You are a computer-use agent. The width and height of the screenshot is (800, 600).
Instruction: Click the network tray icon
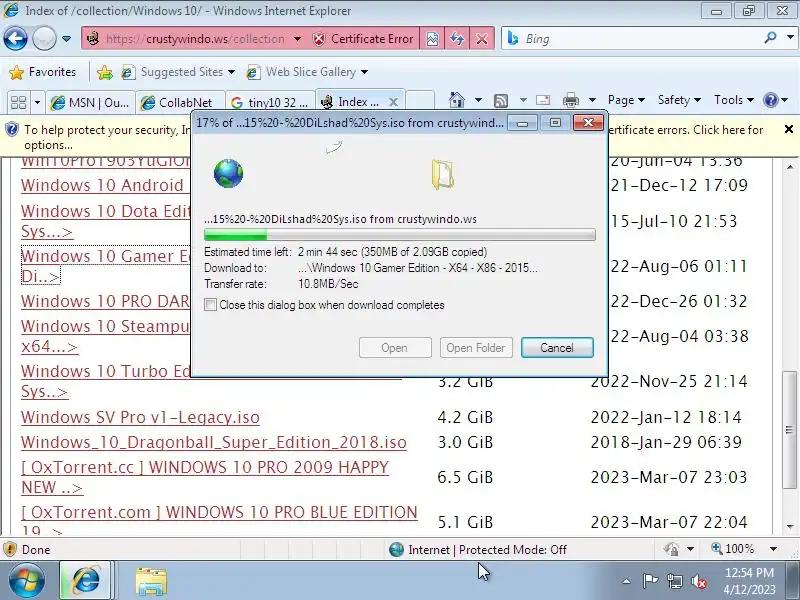pos(674,581)
